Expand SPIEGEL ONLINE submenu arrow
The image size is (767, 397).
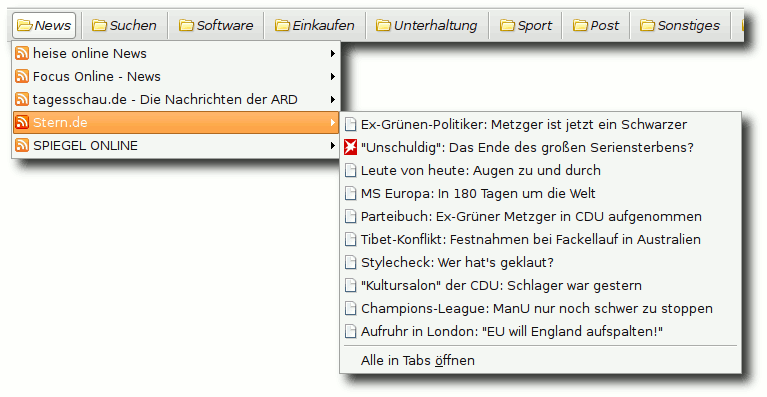coord(333,145)
